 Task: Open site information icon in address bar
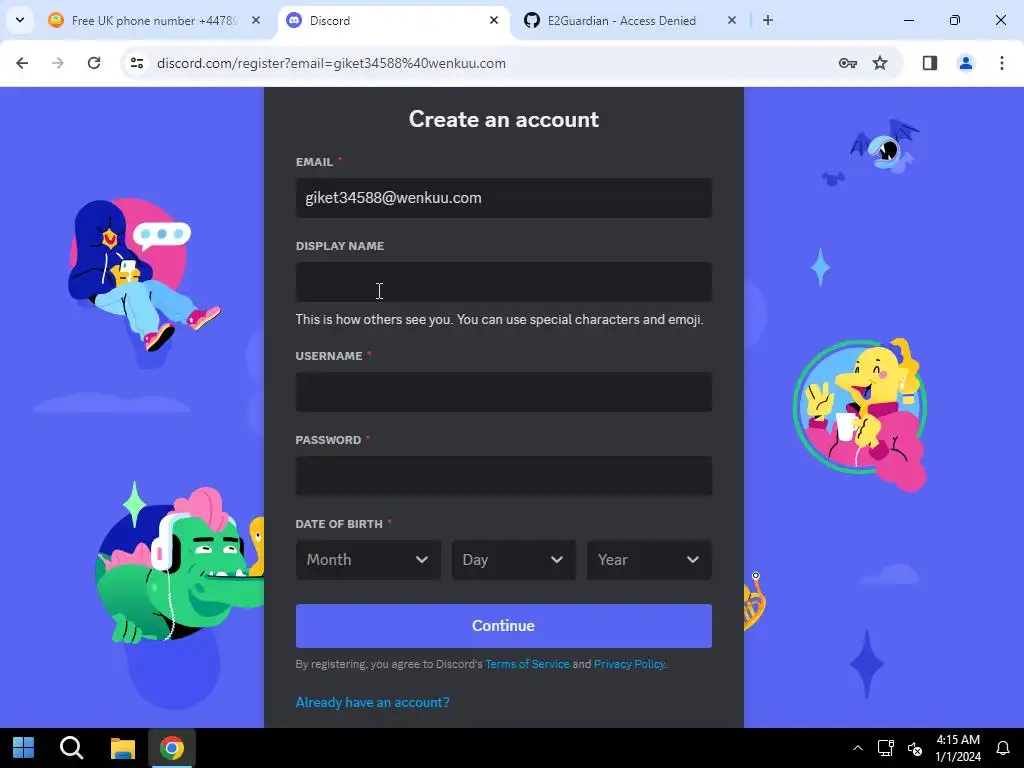coord(137,63)
